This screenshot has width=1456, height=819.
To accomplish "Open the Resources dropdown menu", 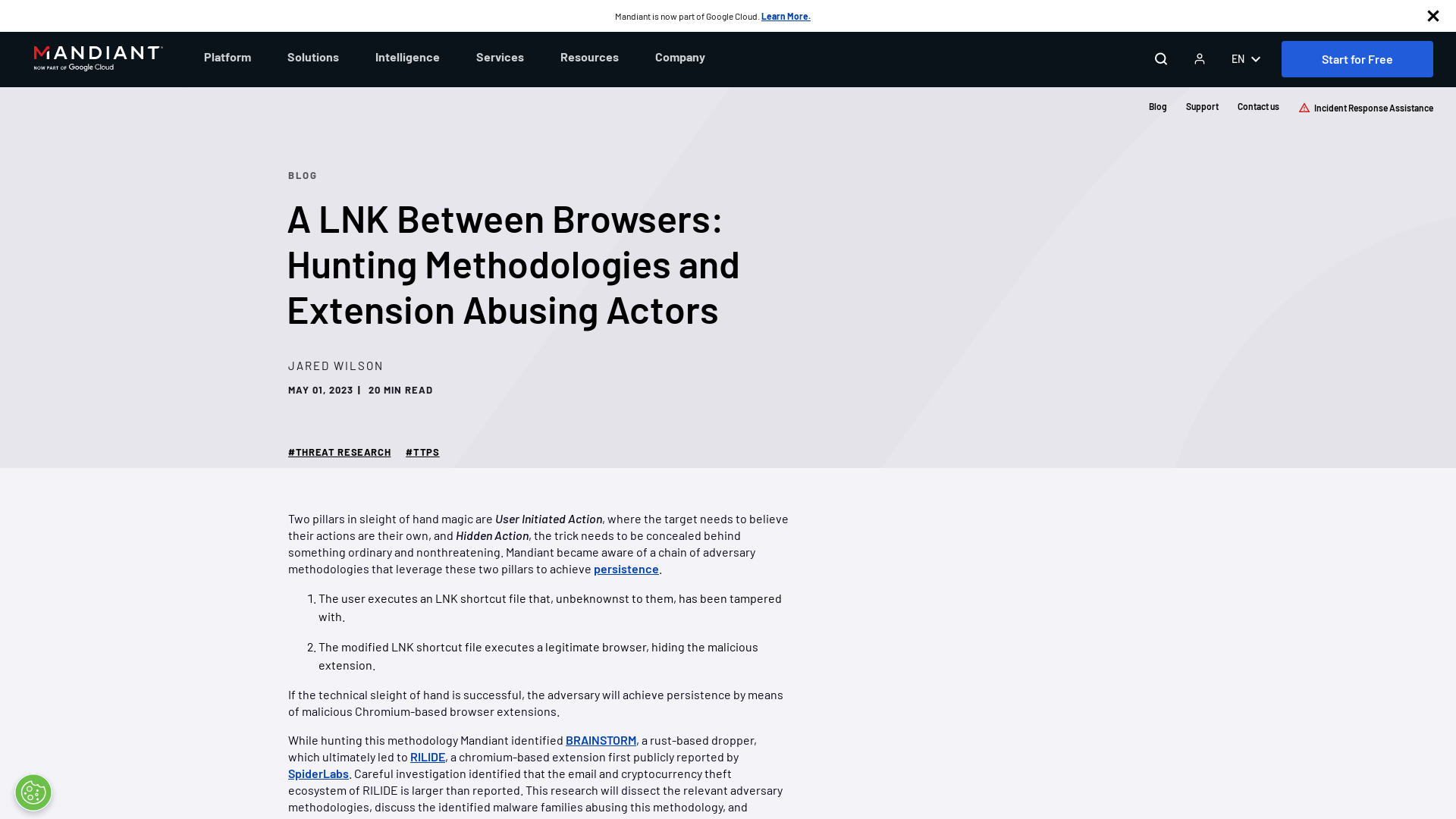I will click(589, 57).
